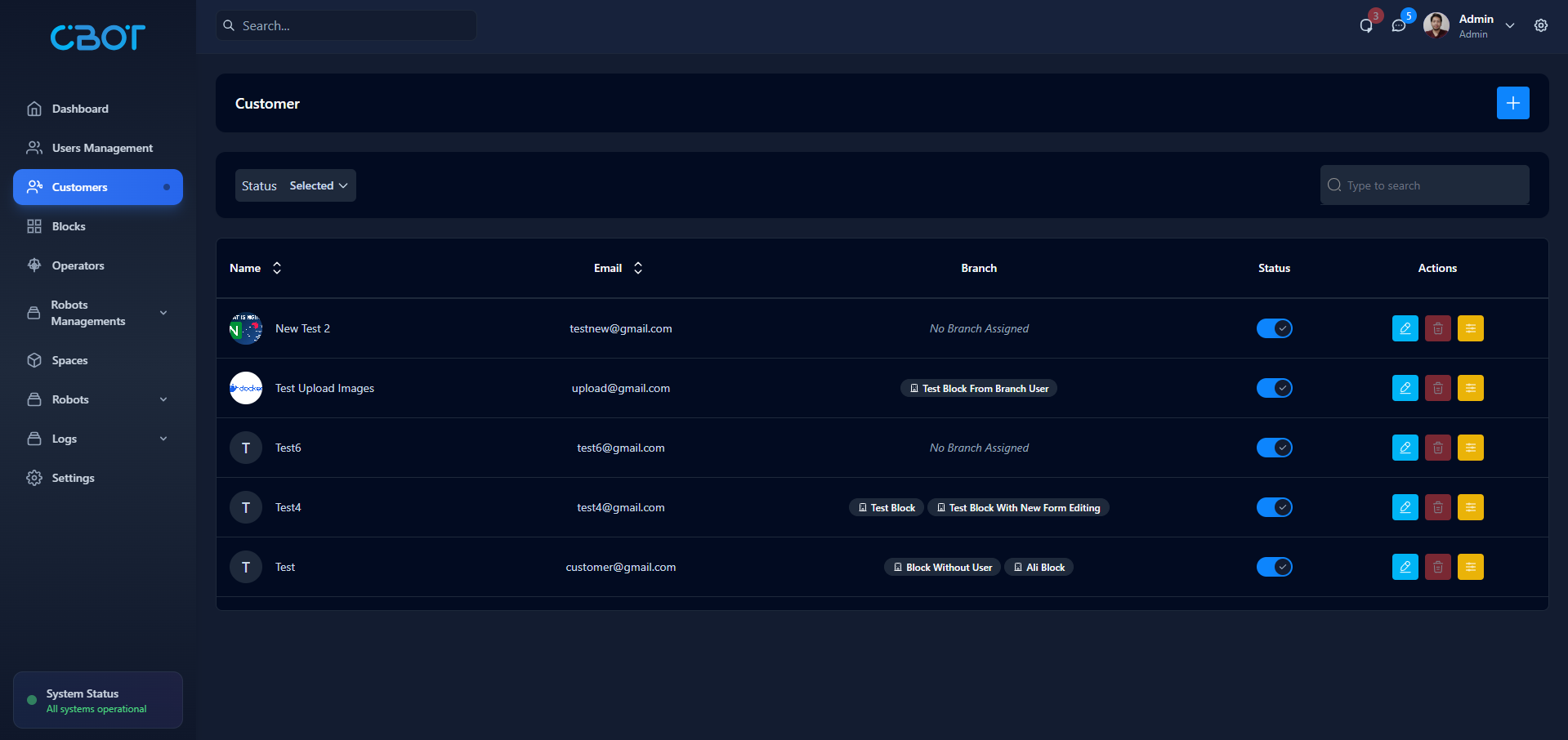
Task: Select Operators in the sidebar
Action: tap(78, 265)
